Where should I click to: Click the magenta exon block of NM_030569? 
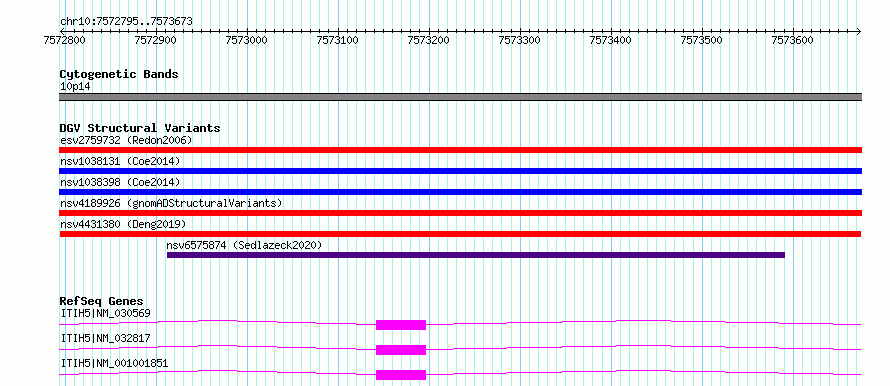tap(401, 325)
